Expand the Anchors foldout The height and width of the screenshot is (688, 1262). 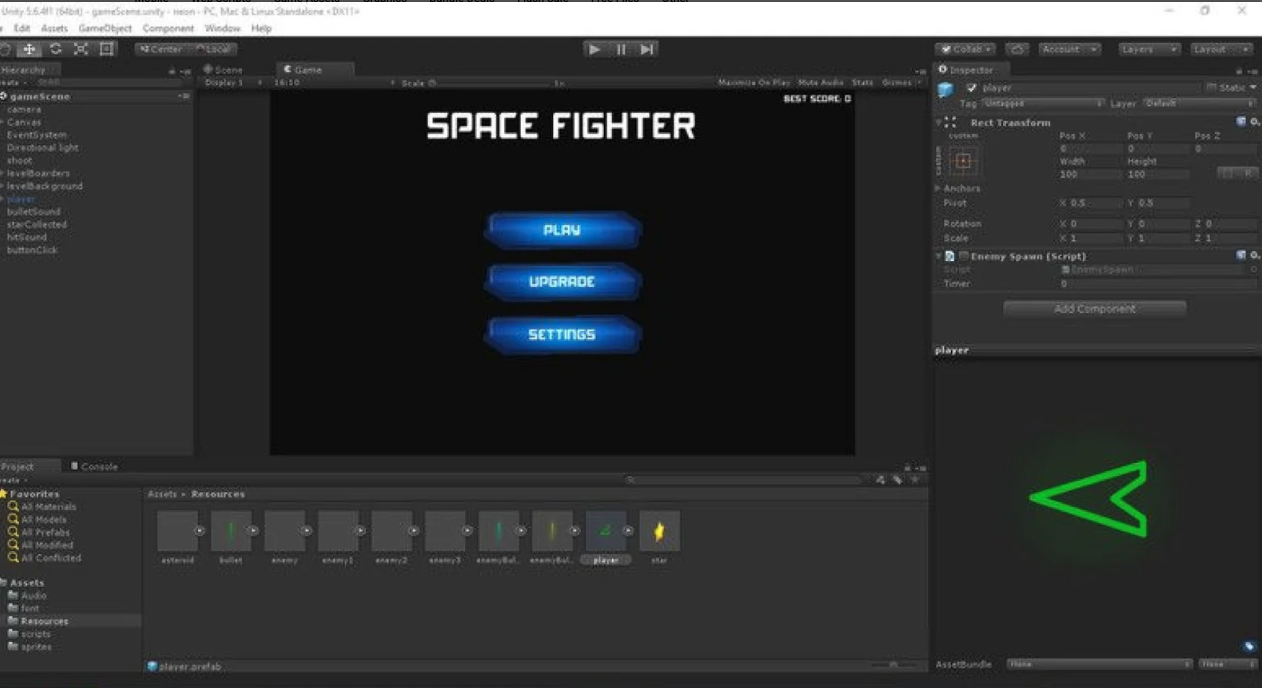[938, 188]
